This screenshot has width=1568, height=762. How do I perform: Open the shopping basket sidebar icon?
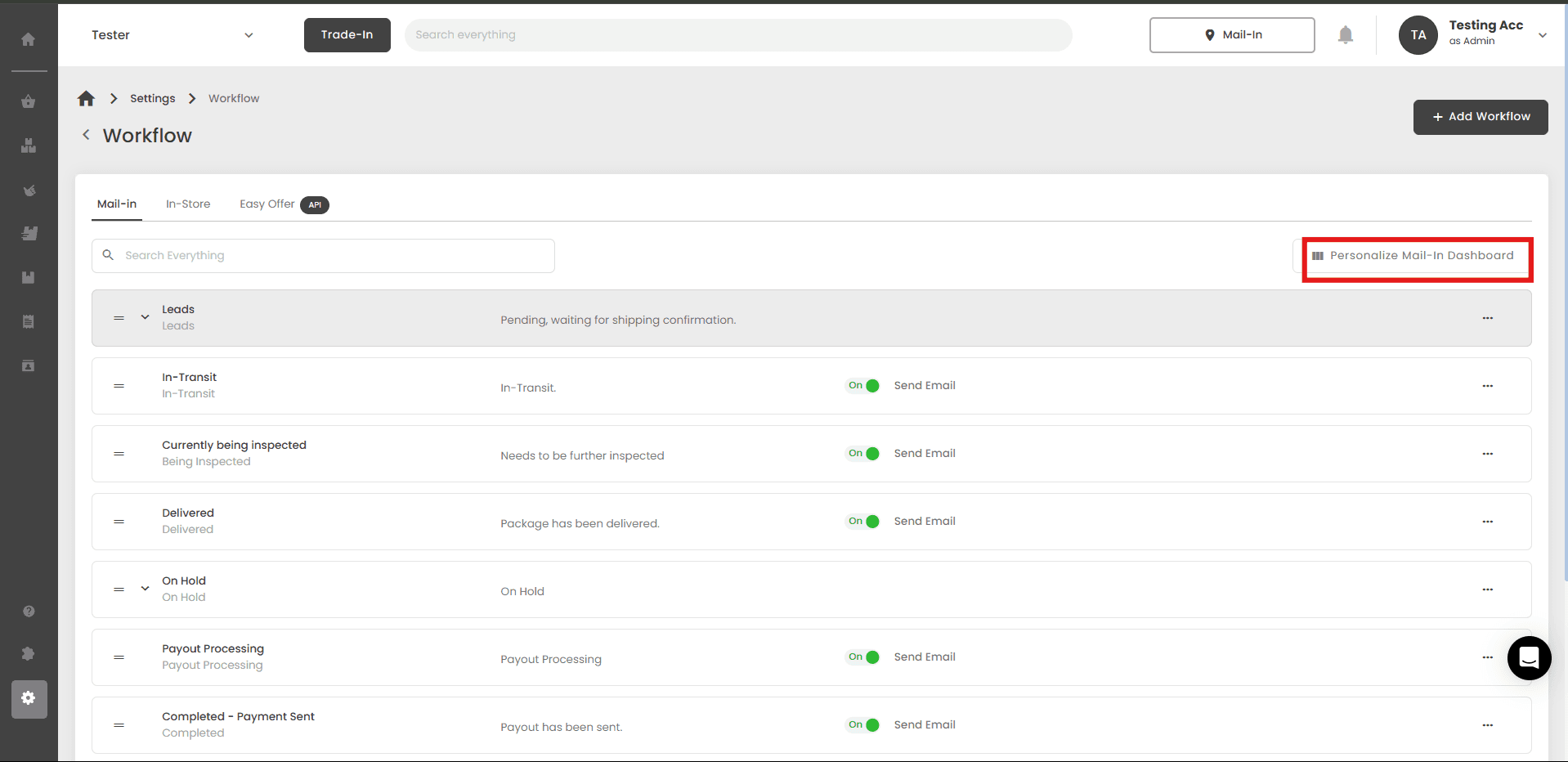pyautogui.click(x=29, y=101)
